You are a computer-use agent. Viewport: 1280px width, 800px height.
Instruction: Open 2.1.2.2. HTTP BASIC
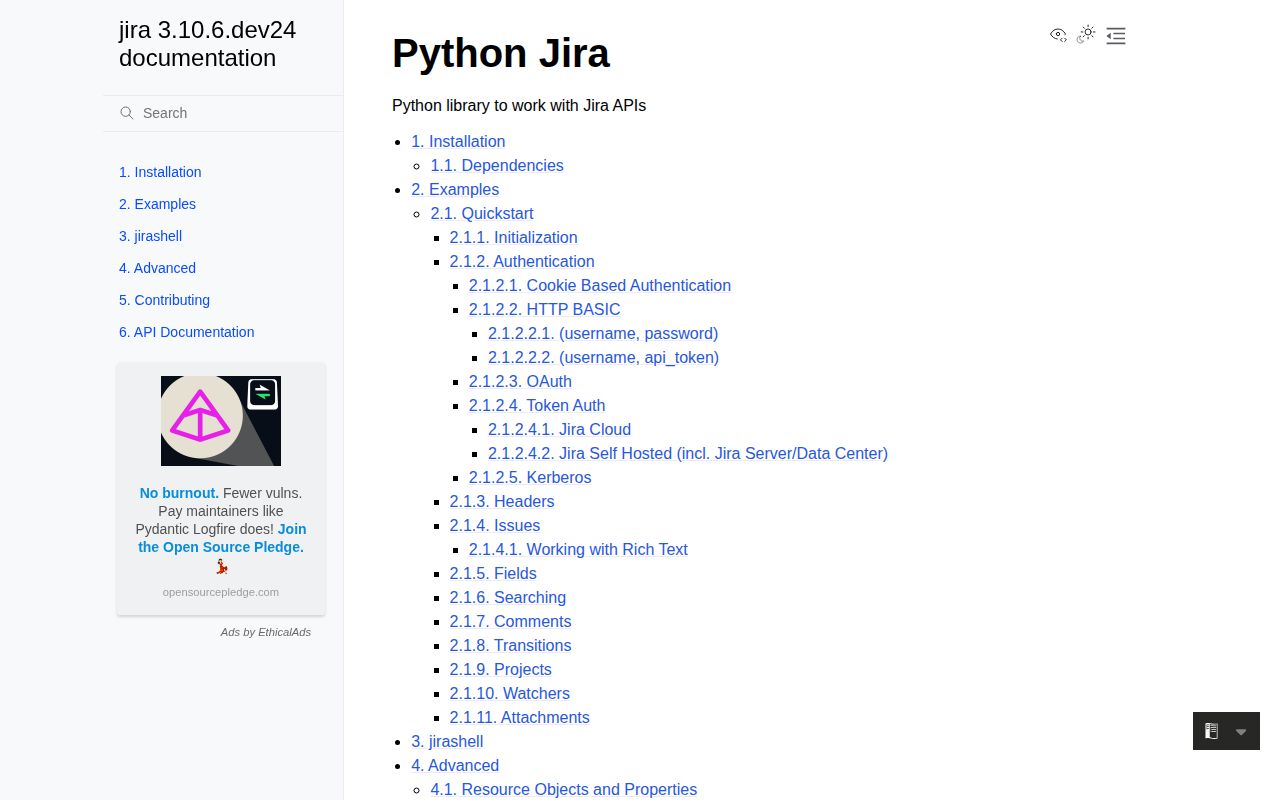tap(545, 309)
